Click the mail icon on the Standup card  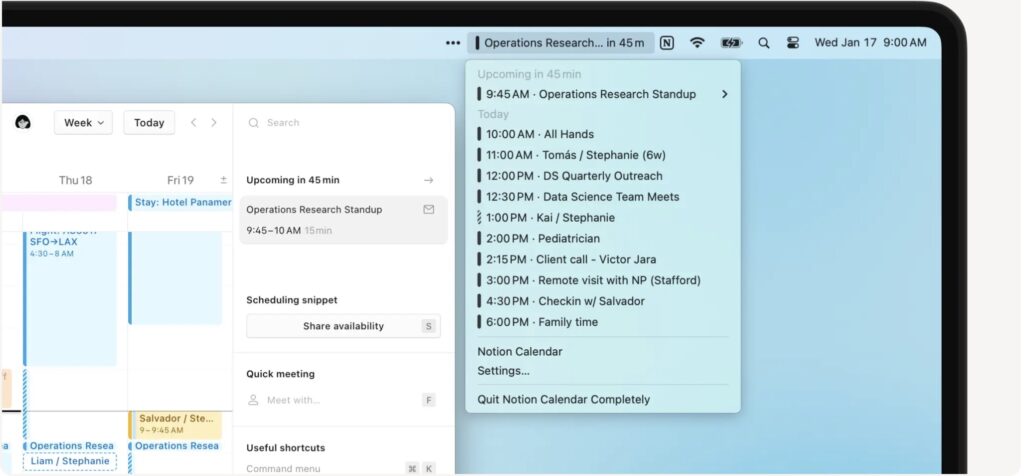pyautogui.click(x=428, y=210)
